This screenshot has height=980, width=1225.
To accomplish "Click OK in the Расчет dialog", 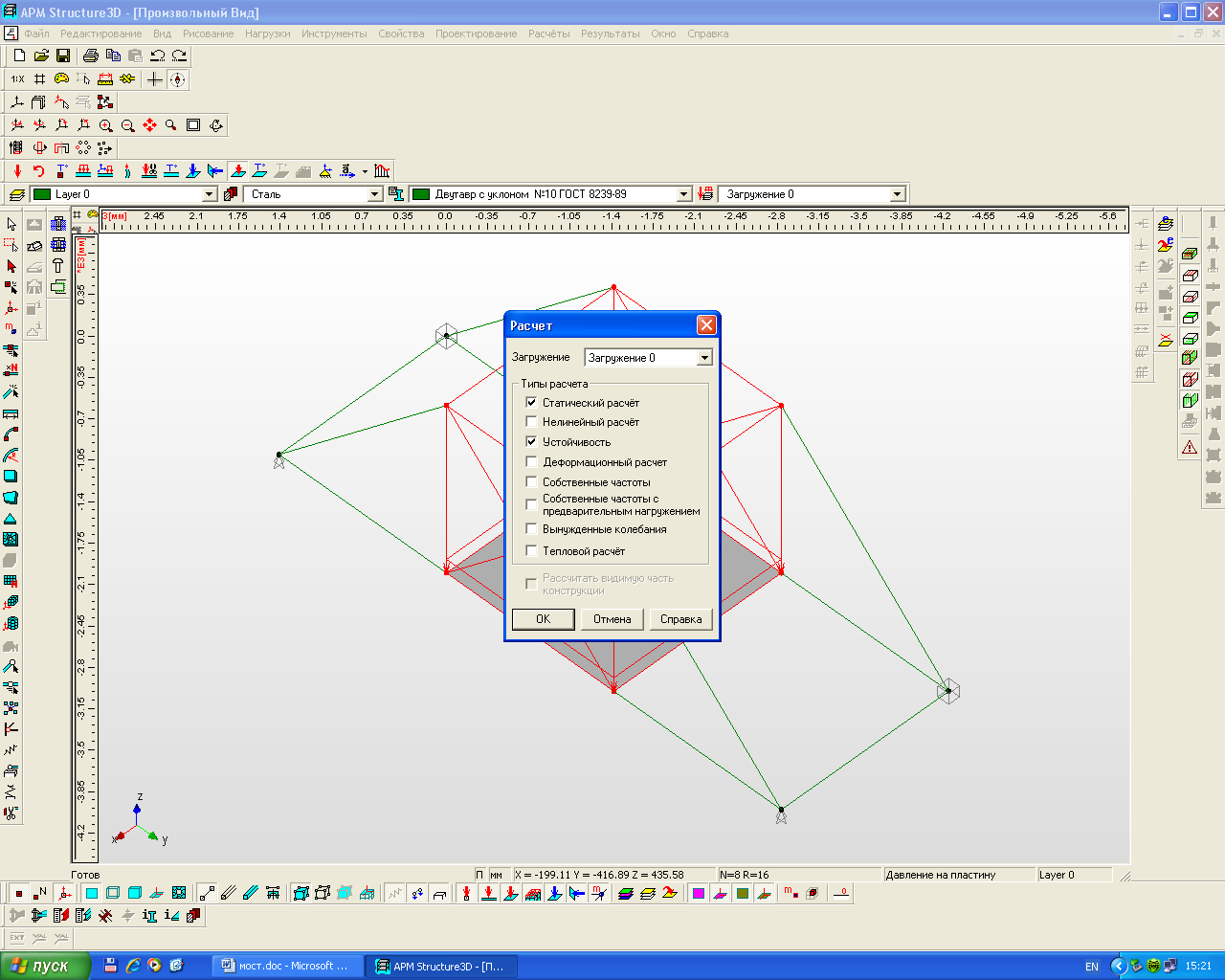I will (543, 619).
